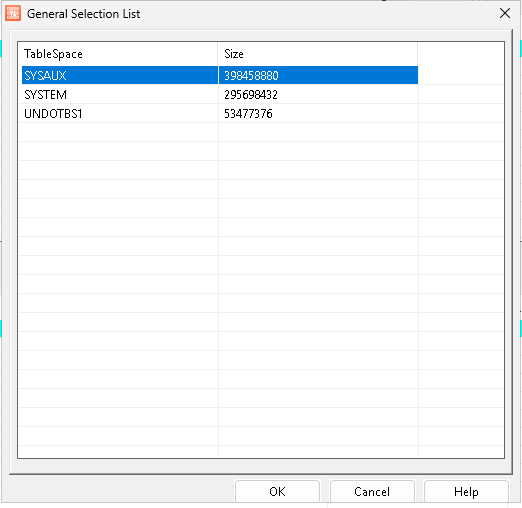Viewport: 522px width, 508px height.
Task: Click the size value 53477376
Action: [x=248, y=114]
